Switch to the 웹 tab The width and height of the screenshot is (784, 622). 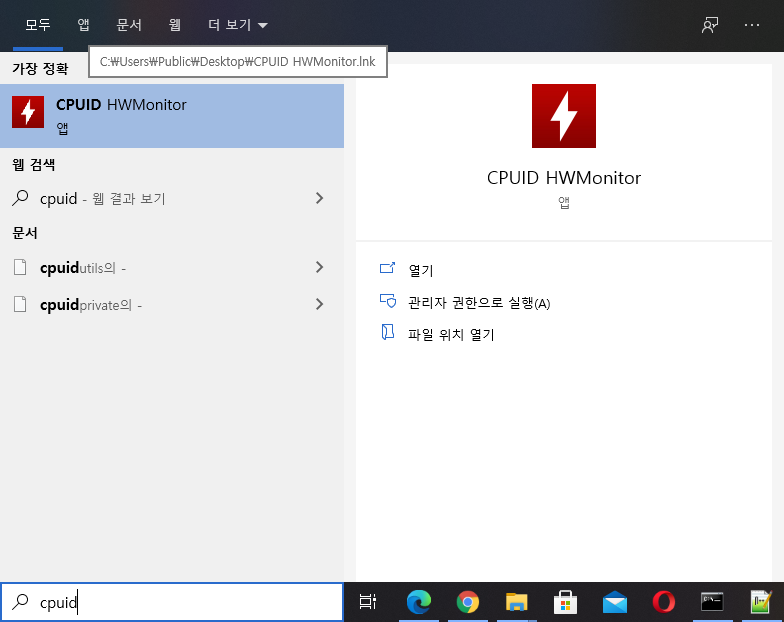click(x=174, y=25)
